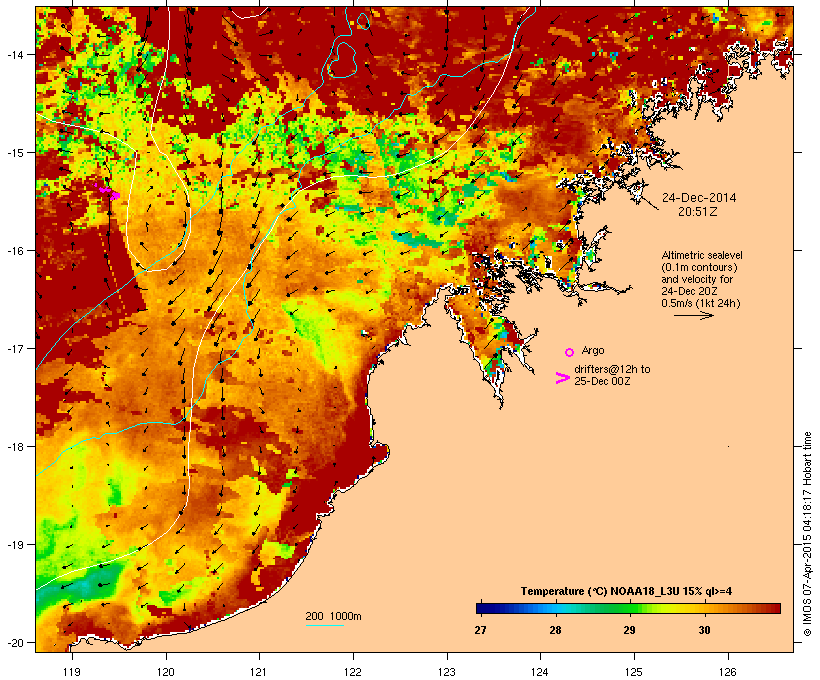820x680 pixels.
Task: Click the dark red end of colorbar
Action: coord(773,608)
